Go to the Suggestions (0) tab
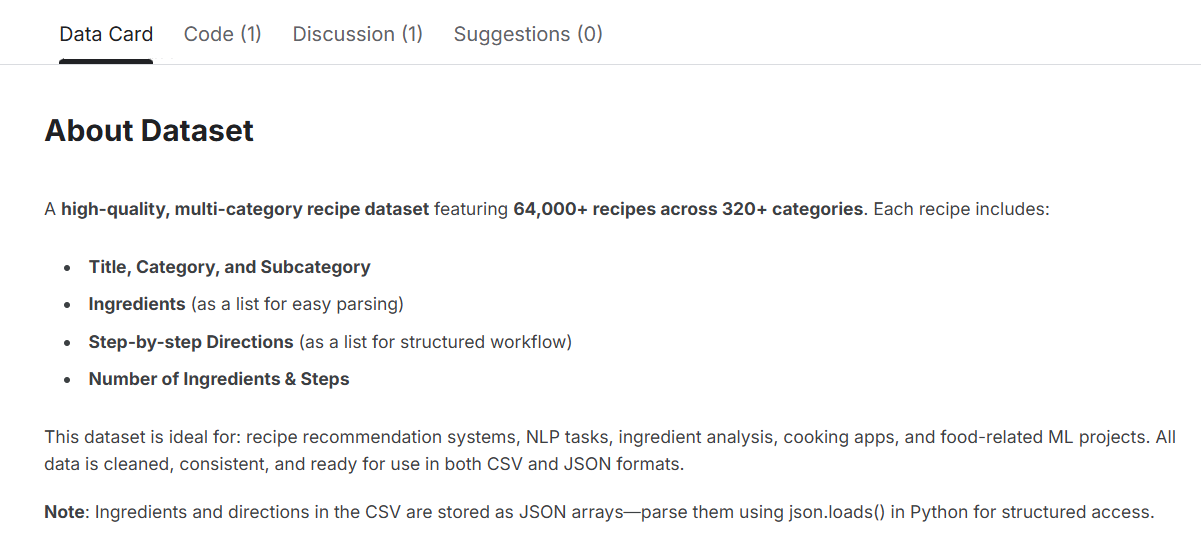 [x=528, y=34]
